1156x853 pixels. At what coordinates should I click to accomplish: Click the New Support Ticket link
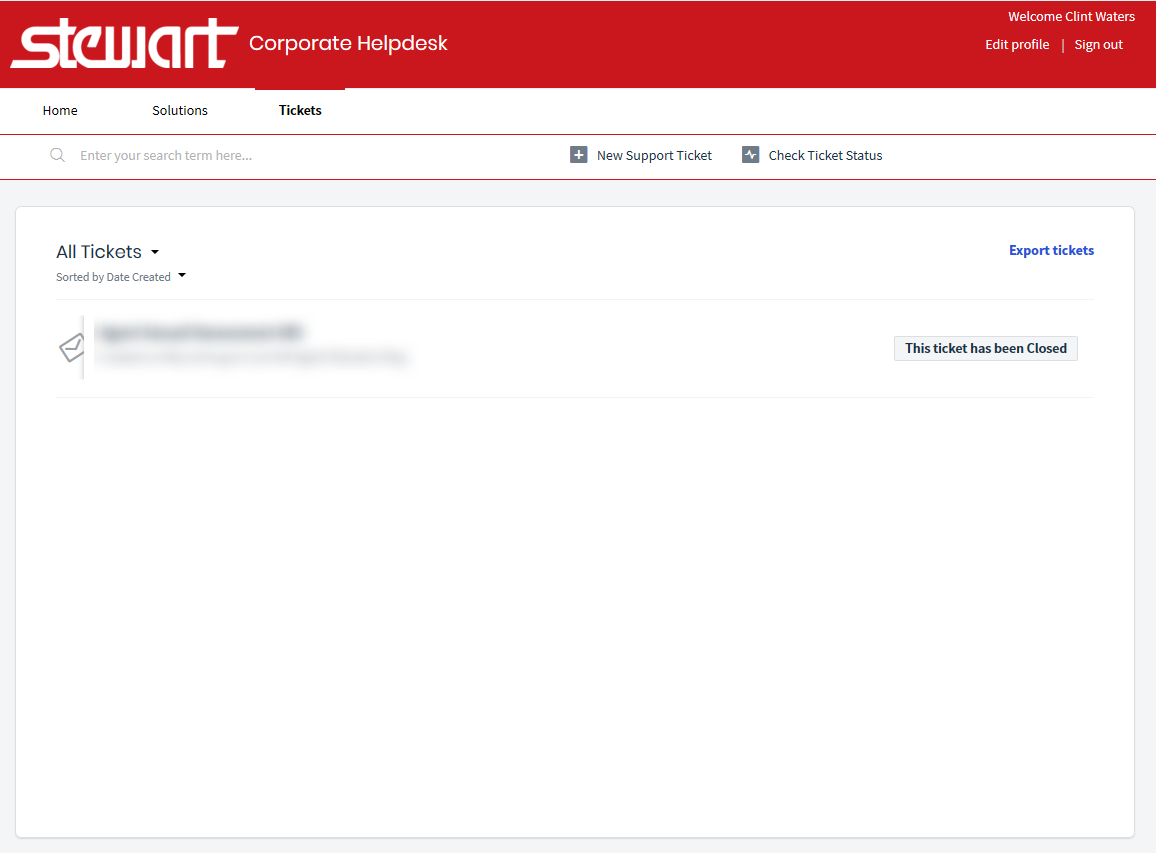(654, 156)
